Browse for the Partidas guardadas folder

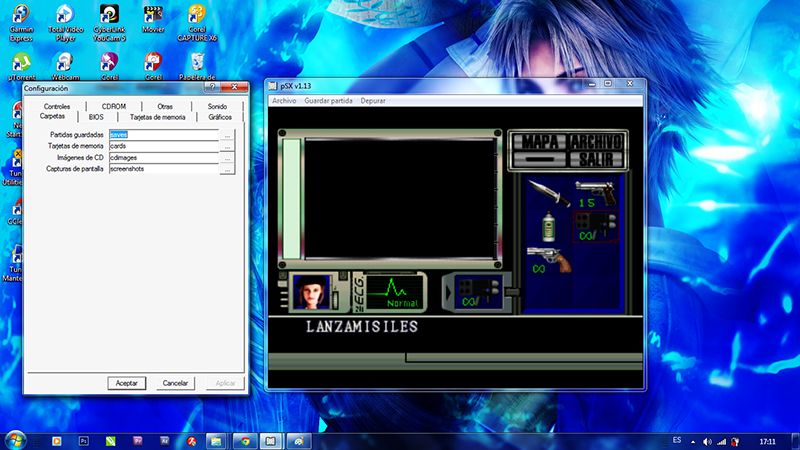(228, 135)
